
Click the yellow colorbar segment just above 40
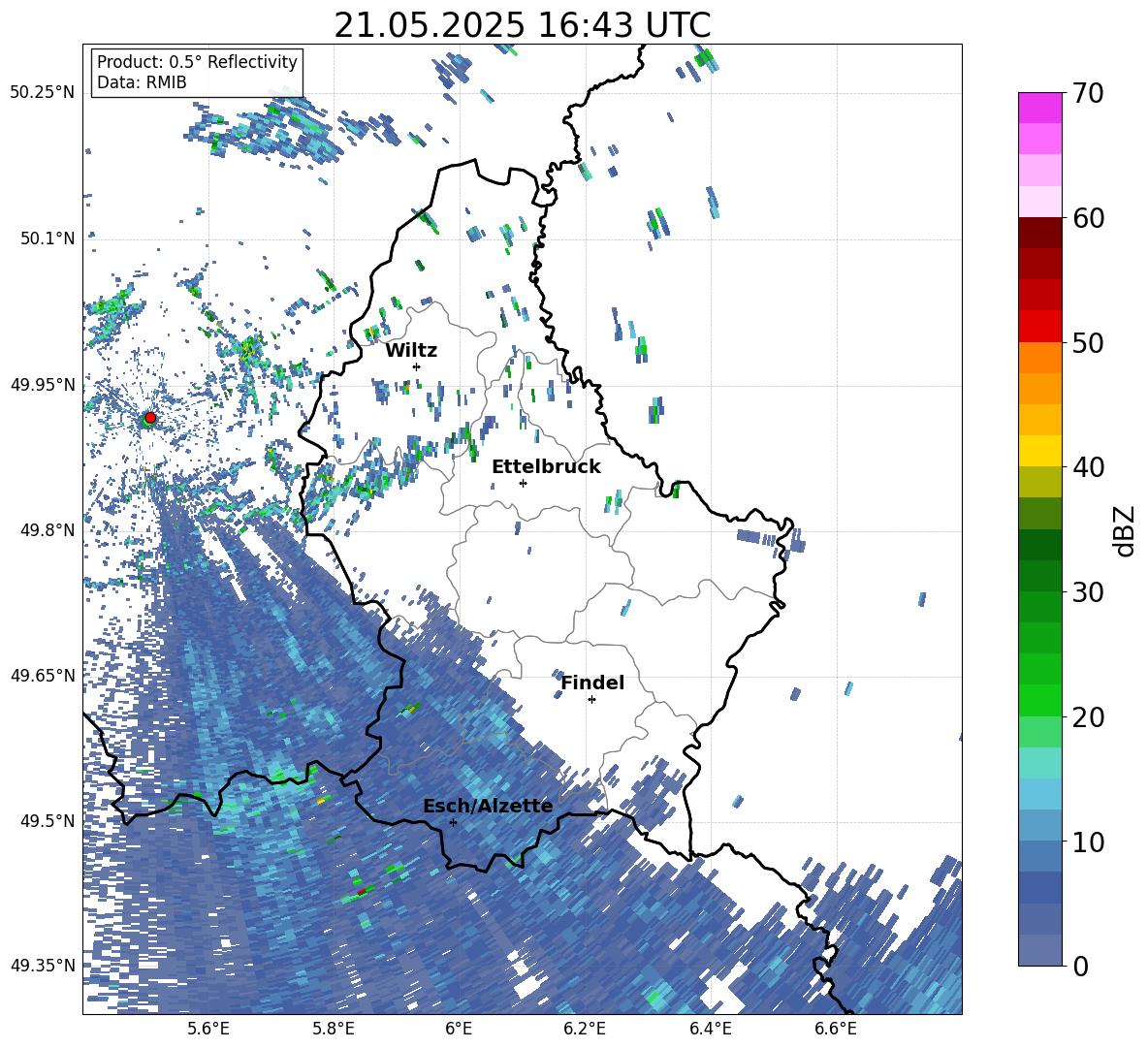pyautogui.click(x=1039, y=451)
